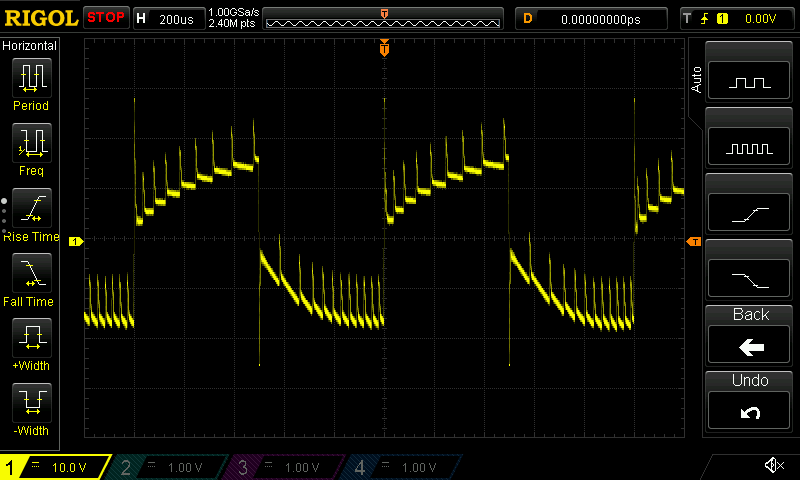This screenshot has height=480, width=800.
Task: Select the Freq measurement icon
Action: (32, 143)
